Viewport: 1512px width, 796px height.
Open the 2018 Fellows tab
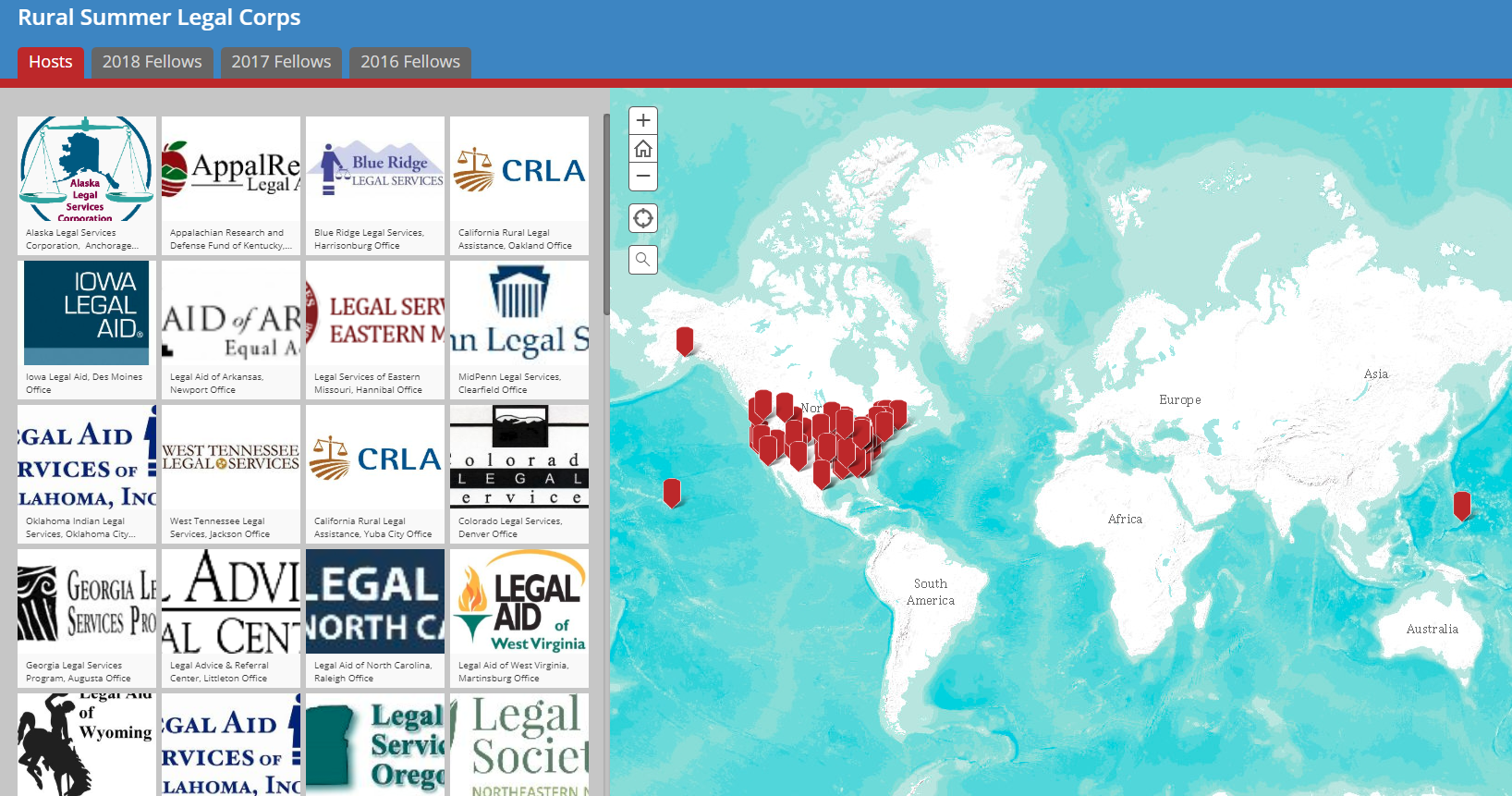(x=152, y=63)
